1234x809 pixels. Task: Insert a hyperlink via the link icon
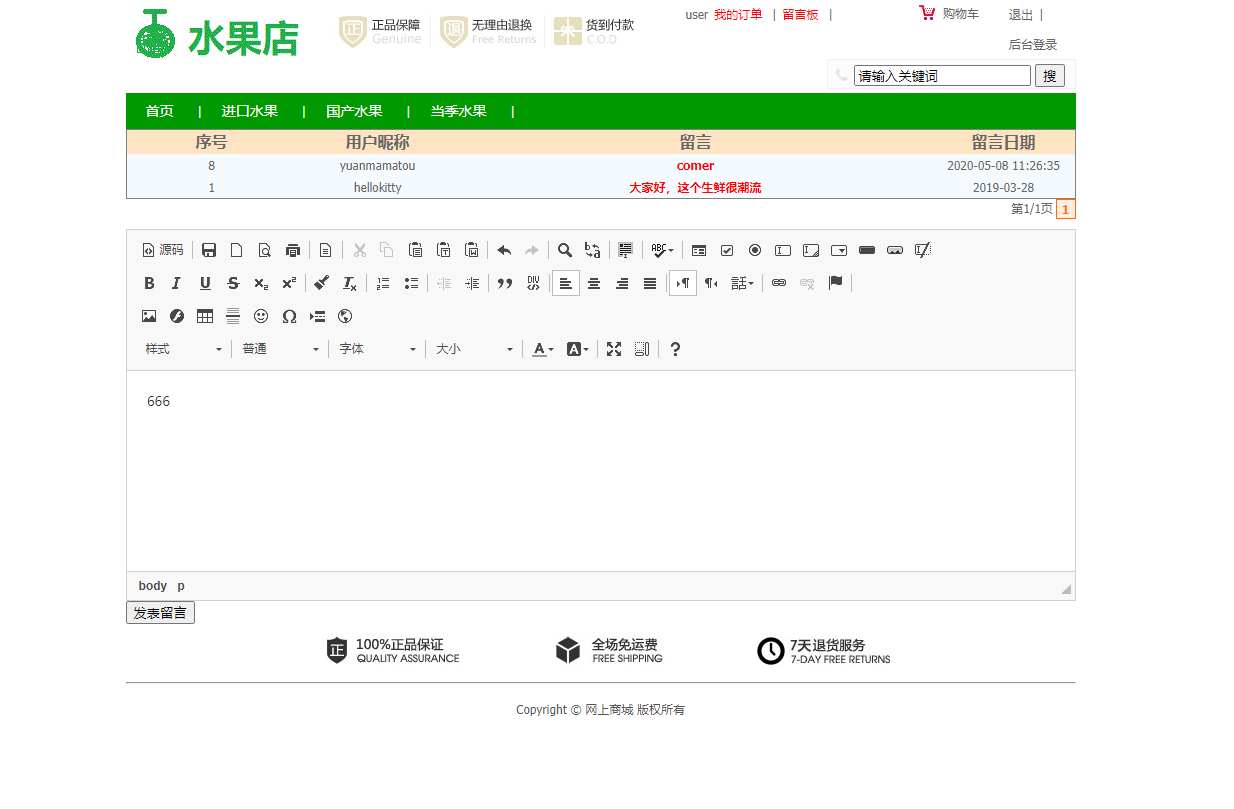point(779,283)
